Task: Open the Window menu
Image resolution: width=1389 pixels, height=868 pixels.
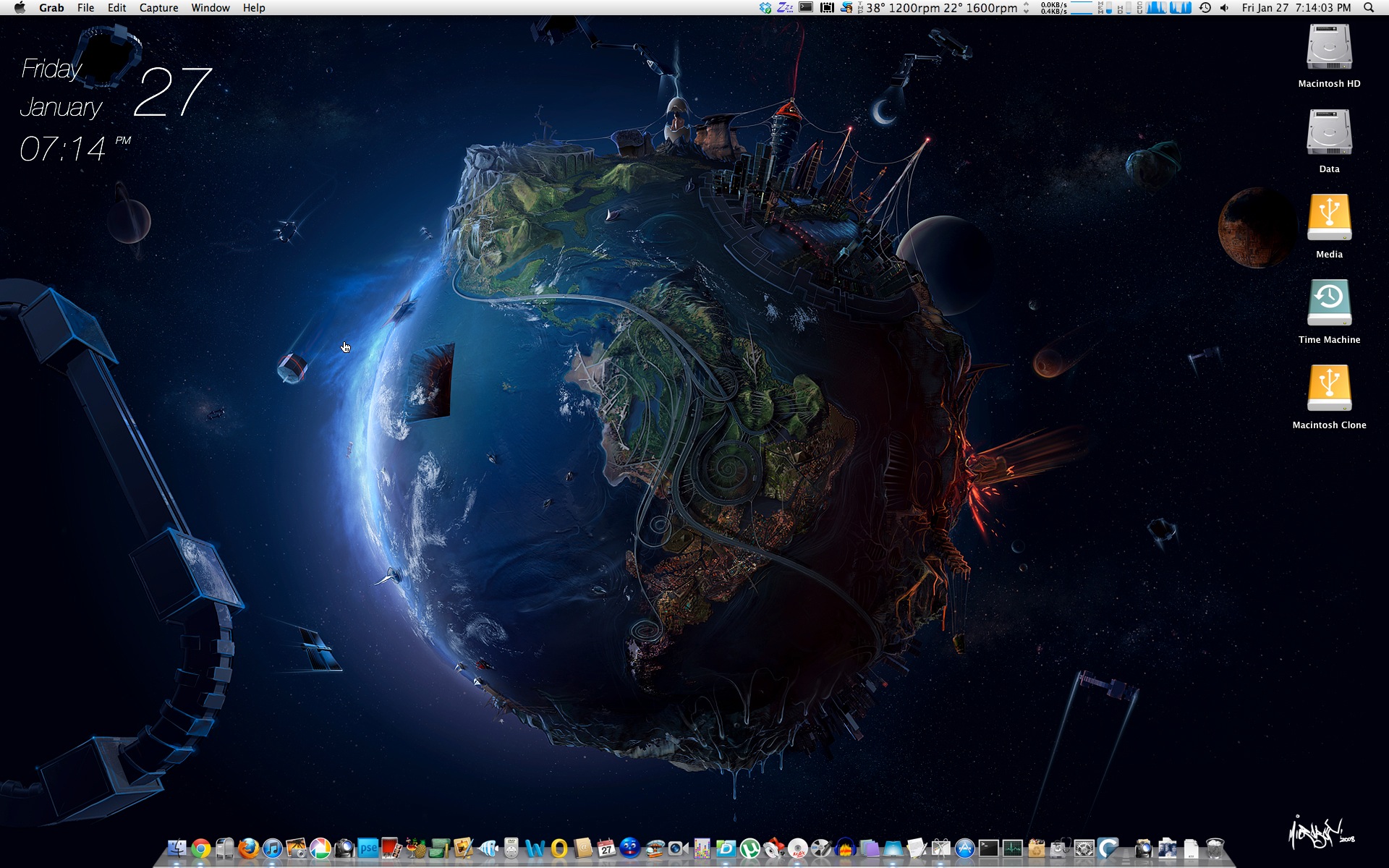Action: point(211,8)
